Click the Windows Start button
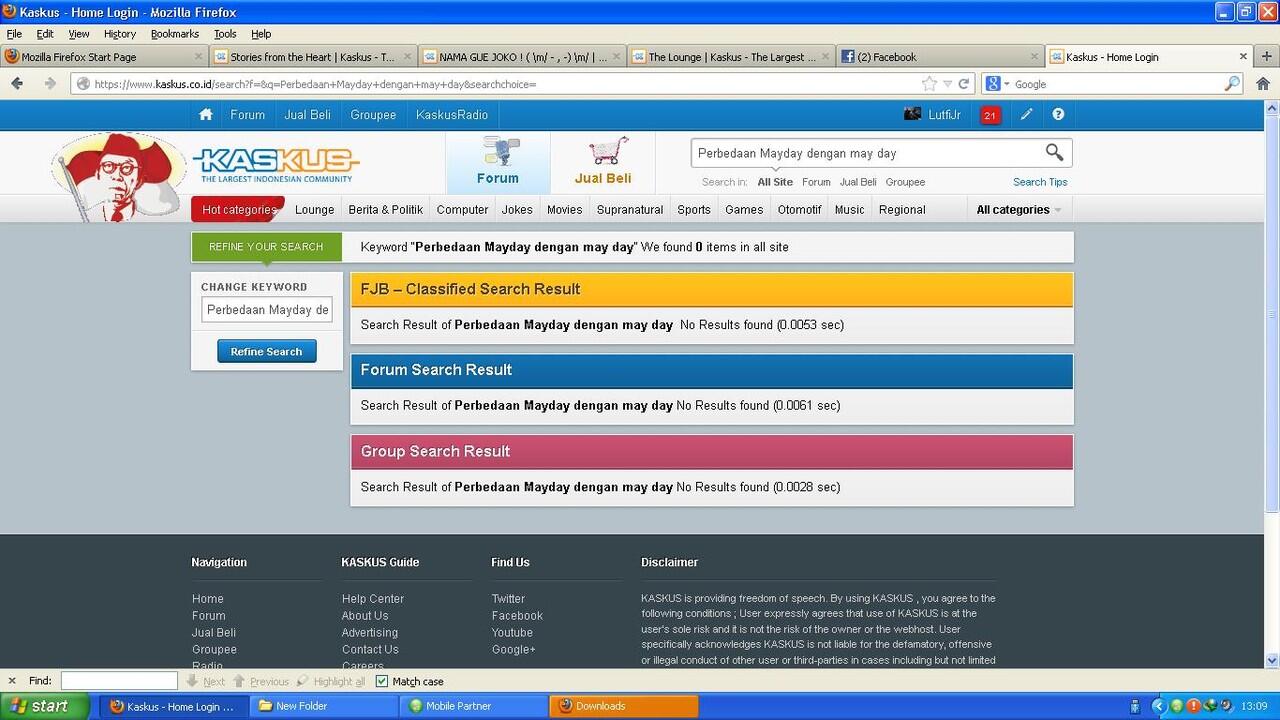 click(45, 706)
